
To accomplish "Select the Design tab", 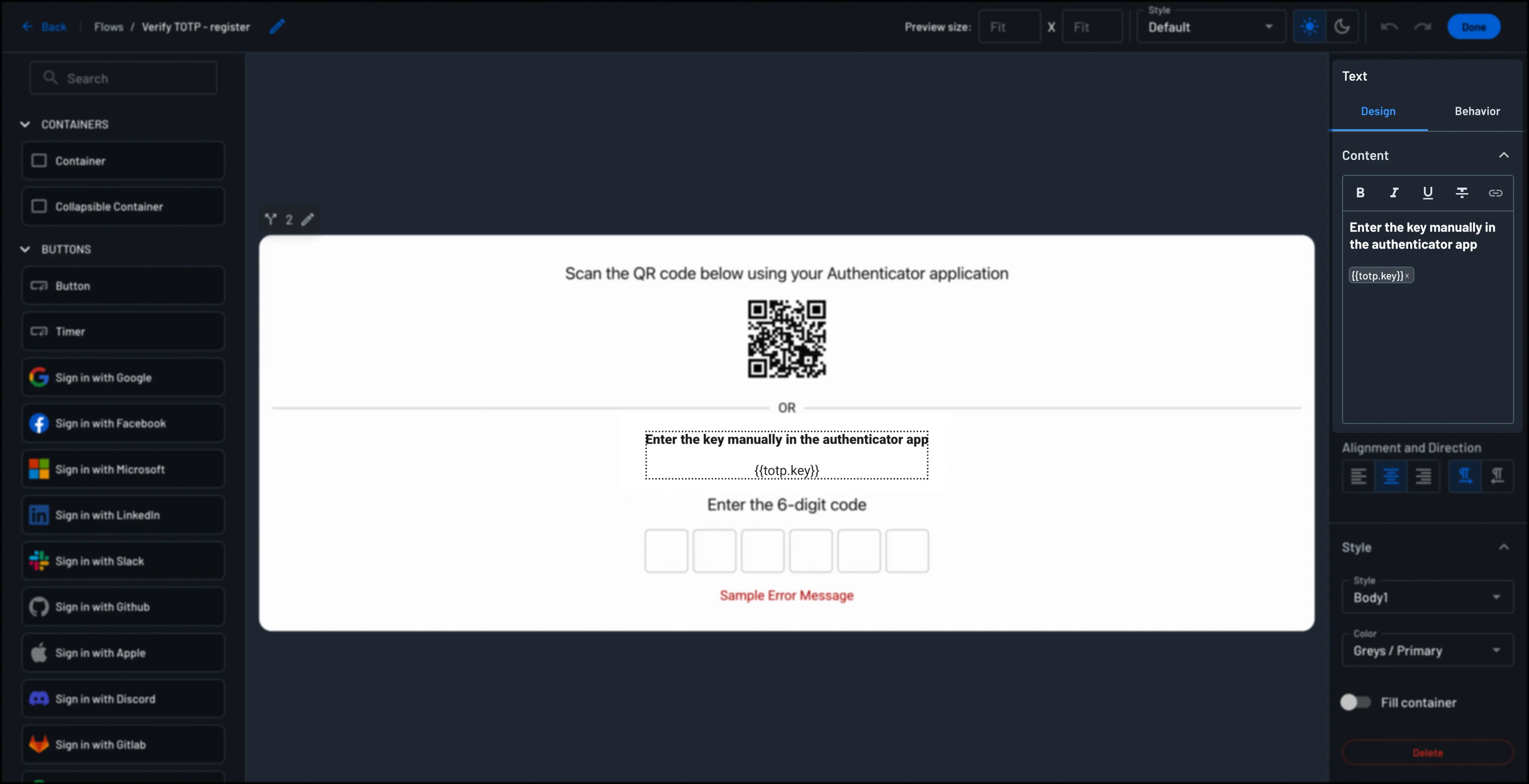I will point(1378,111).
